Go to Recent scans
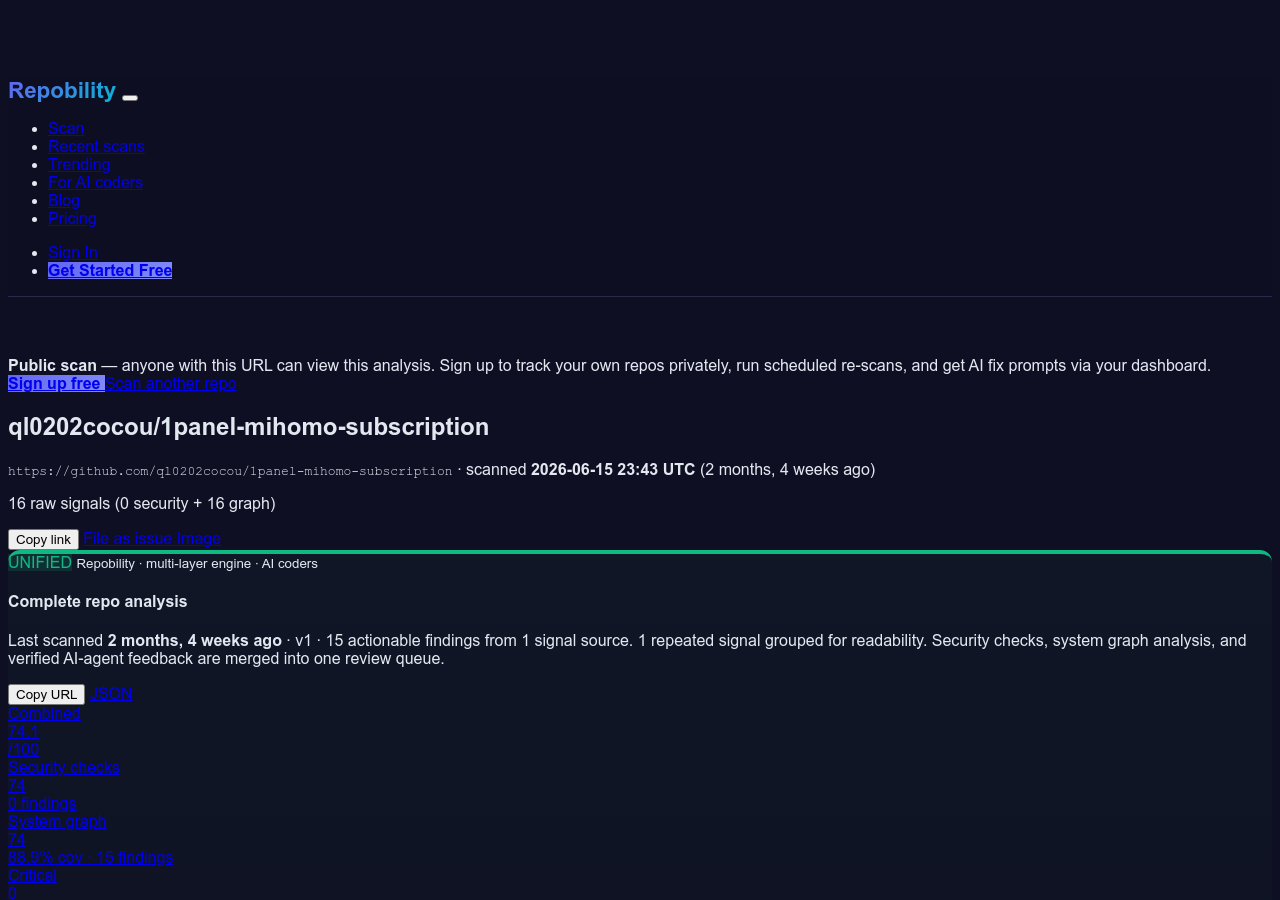Image resolution: width=1280 pixels, height=900 pixels. coord(96,146)
